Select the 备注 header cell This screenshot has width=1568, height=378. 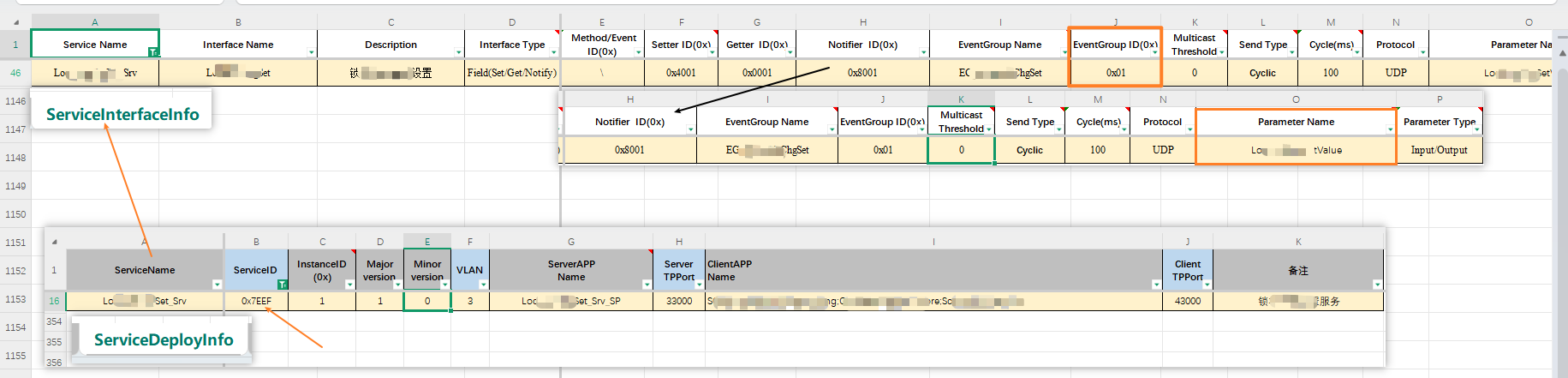(1298, 270)
